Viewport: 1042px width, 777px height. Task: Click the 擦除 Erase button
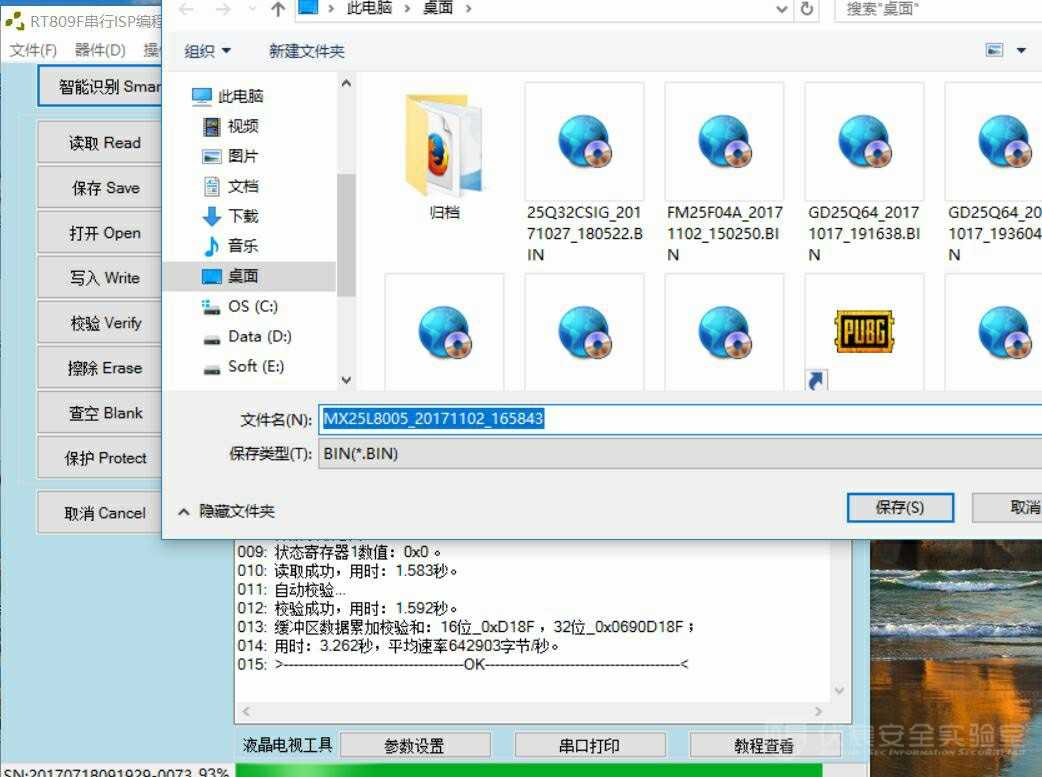coord(100,368)
